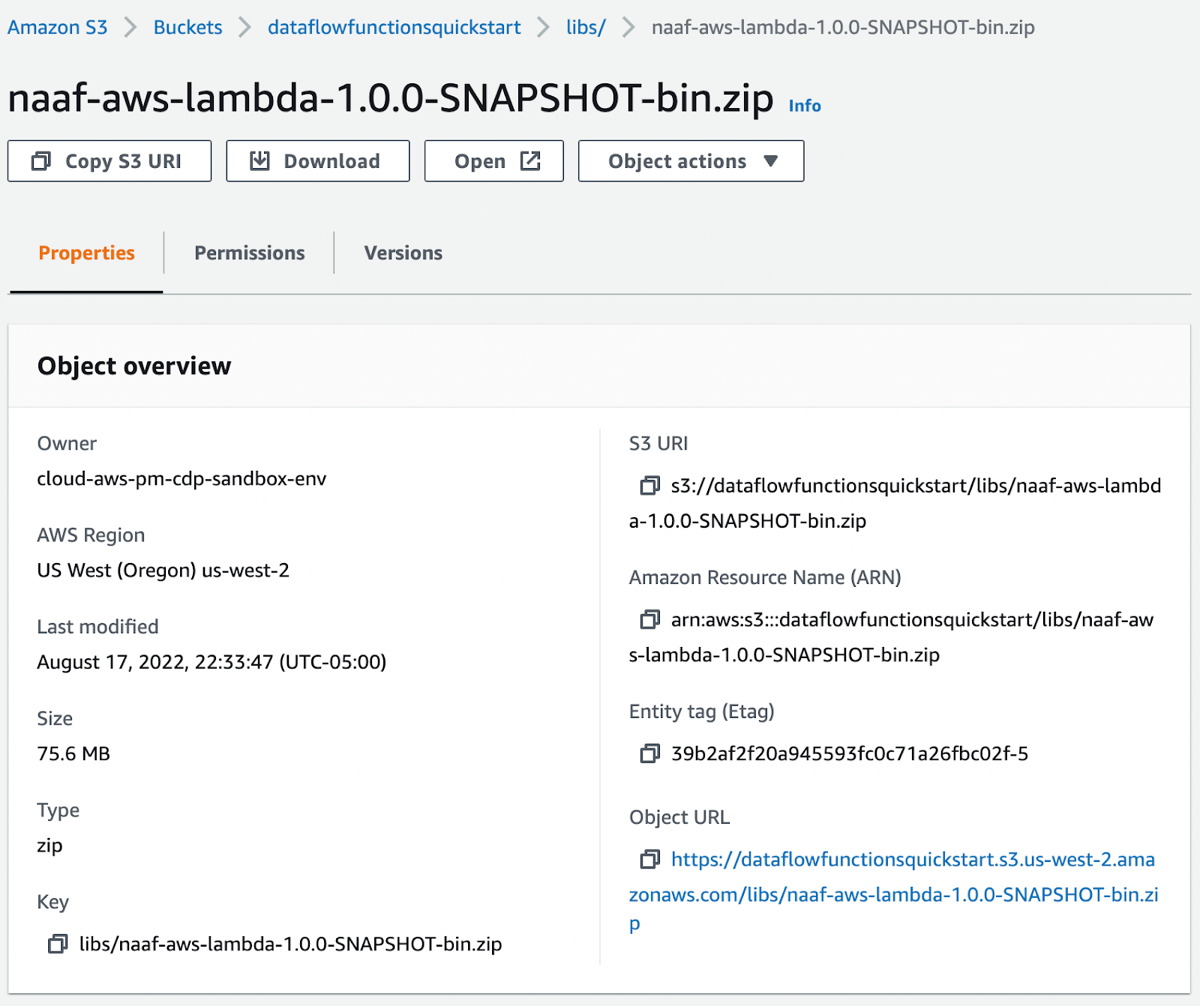Image resolution: width=1200 pixels, height=1006 pixels.
Task: Copy the Entity tag using its copy icon
Action: (648, 753)
